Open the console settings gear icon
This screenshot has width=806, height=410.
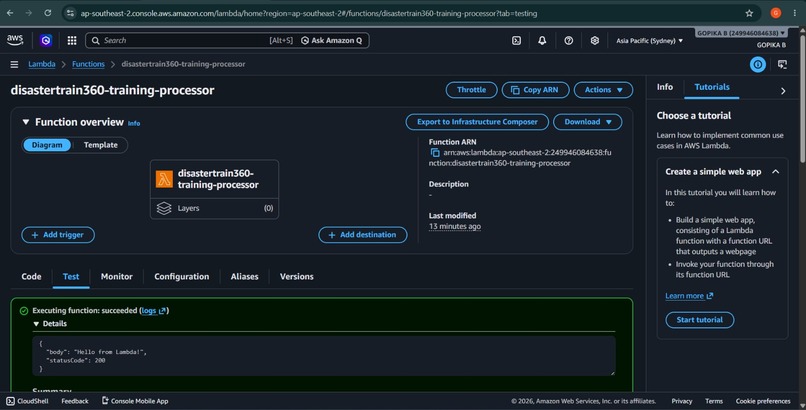coord(595,41)
